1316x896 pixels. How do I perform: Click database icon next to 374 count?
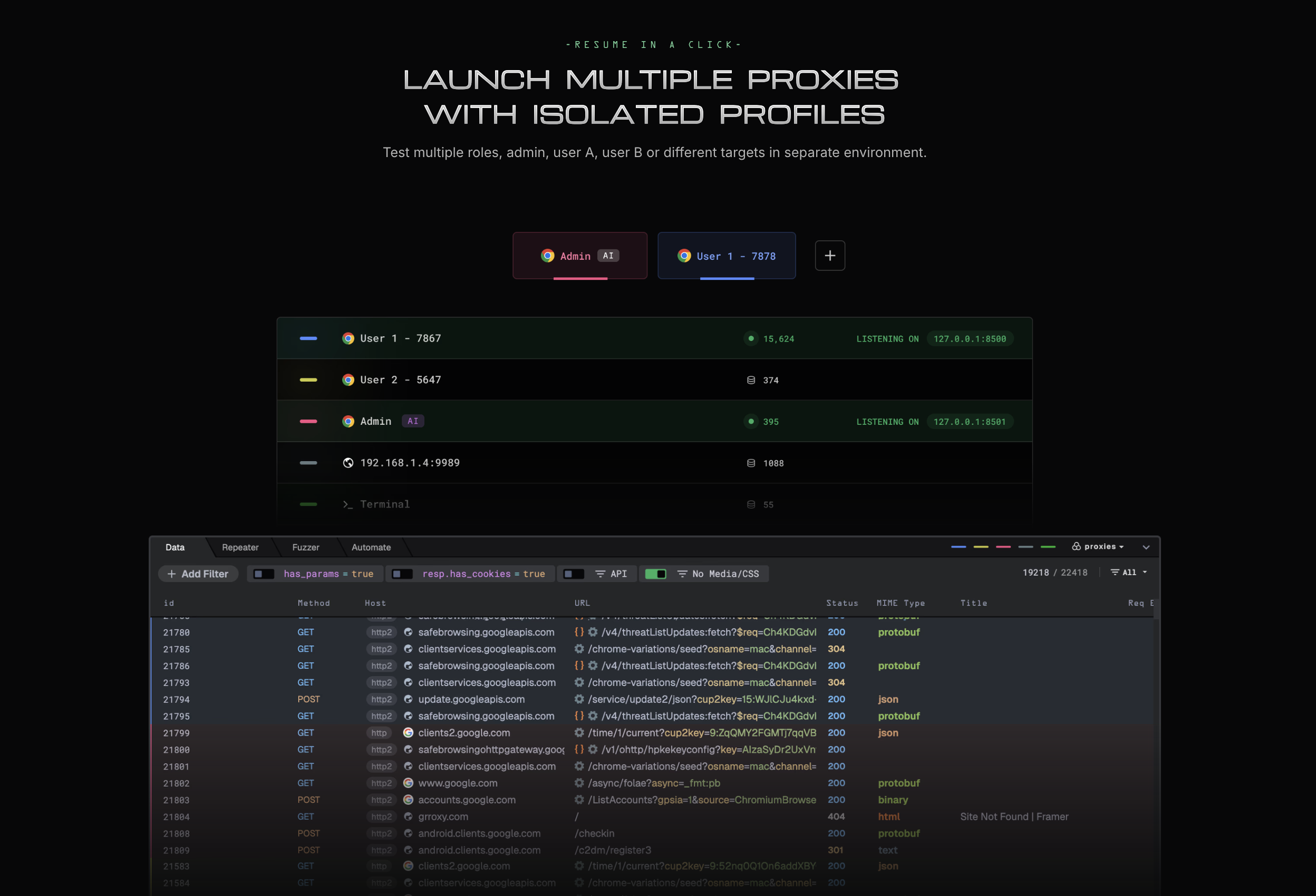click(x=751, y=381)
